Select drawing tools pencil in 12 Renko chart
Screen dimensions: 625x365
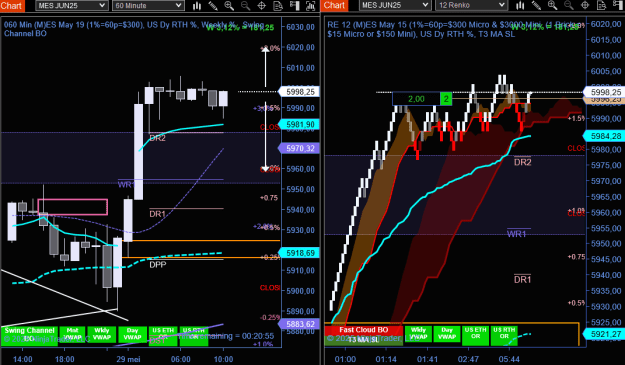click(x=536, y=6)
